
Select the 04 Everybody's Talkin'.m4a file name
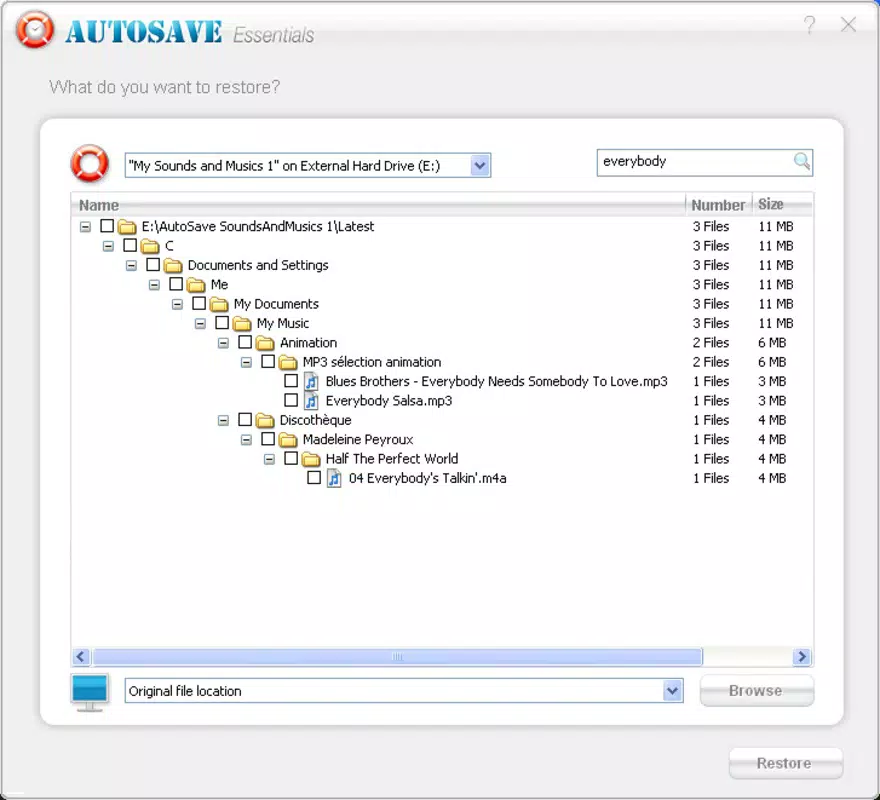coord(428,478)
